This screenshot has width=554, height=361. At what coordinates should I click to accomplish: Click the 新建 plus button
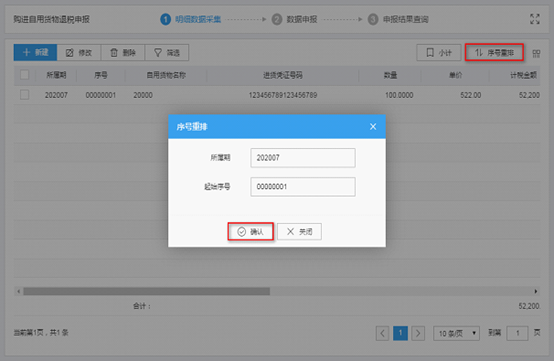[35, 53]
